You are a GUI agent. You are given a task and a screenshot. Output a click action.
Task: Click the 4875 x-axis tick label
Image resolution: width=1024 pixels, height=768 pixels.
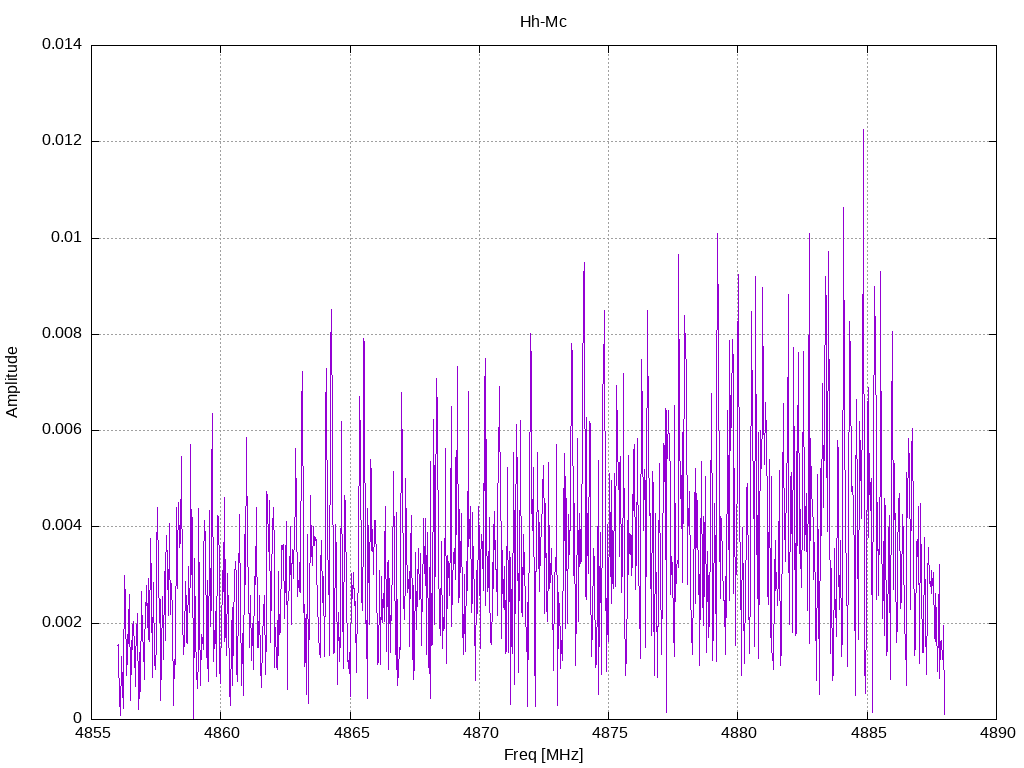tap(608, 733)
